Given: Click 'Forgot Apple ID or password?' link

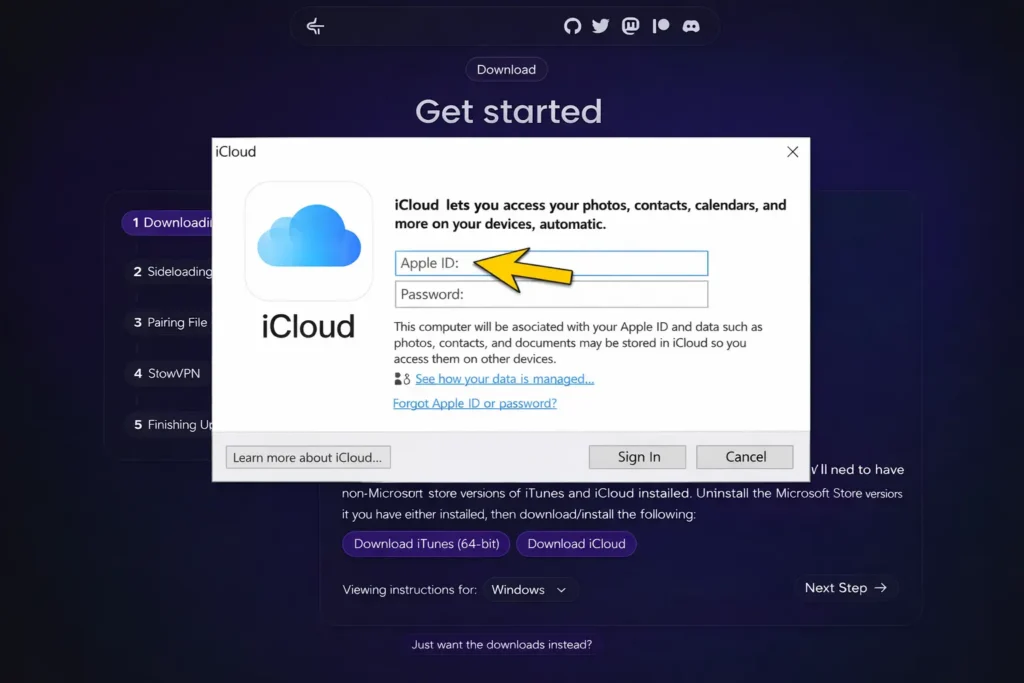Looking at the screenshot, I should pos(475,404).
